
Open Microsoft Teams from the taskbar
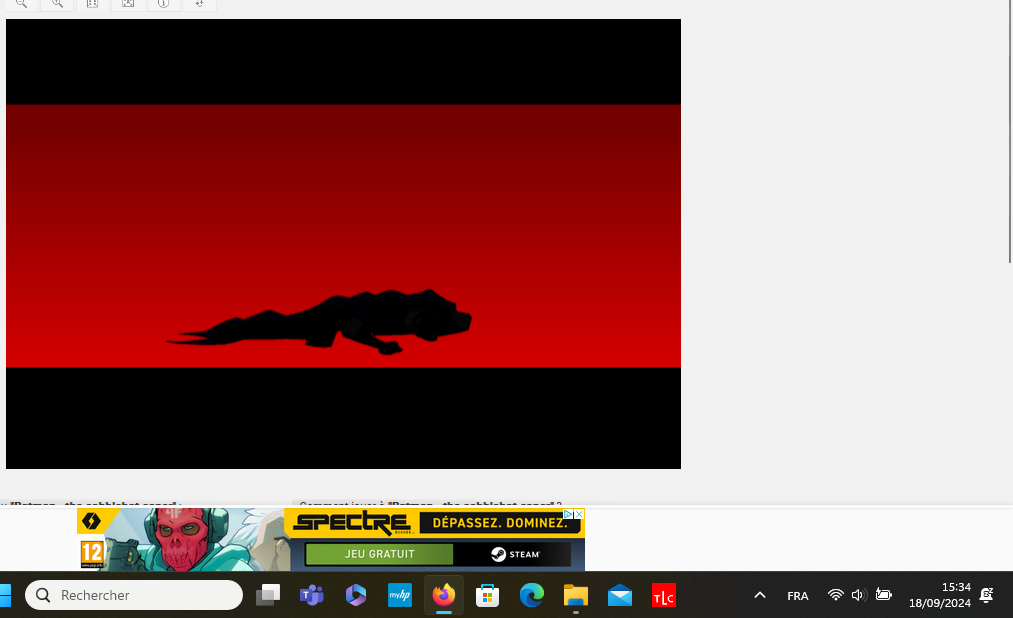pos(311,596)
